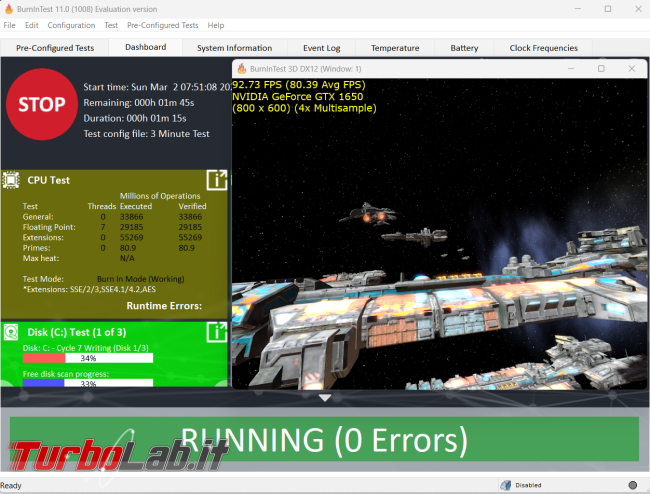
Task: Click the Extensions row label in CPU table
Action: [43, 237]
